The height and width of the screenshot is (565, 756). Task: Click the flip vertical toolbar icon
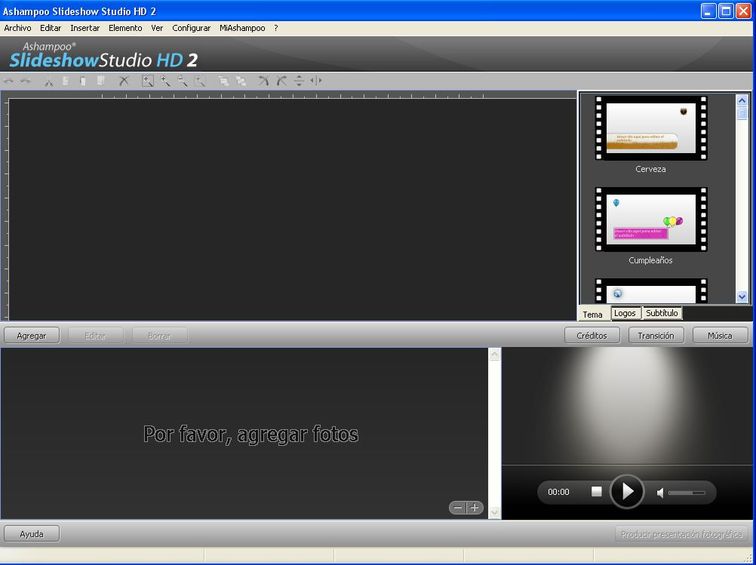click(x=299, y=81)
